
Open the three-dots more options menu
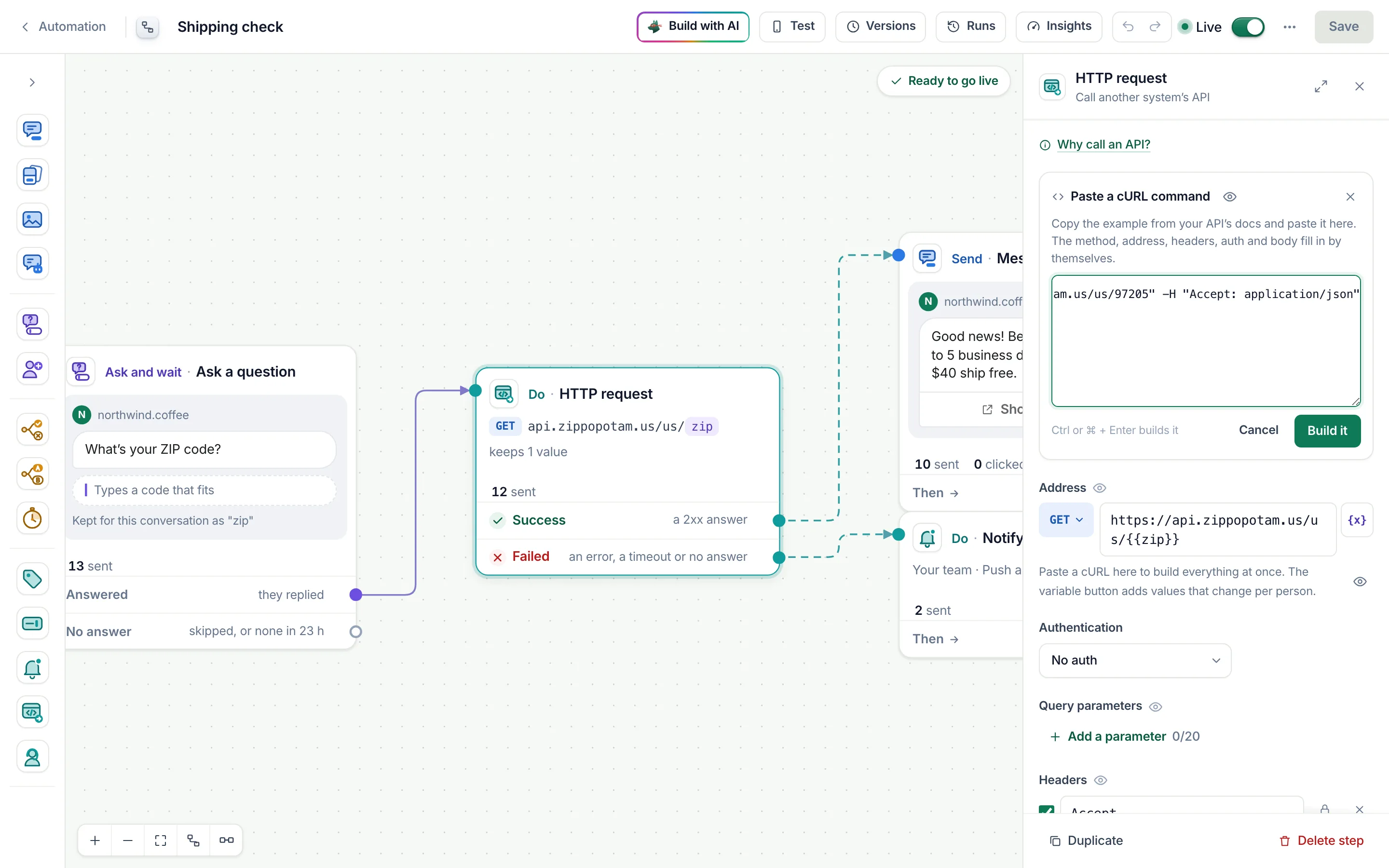pyautogui.click(x=1289, y=27)
